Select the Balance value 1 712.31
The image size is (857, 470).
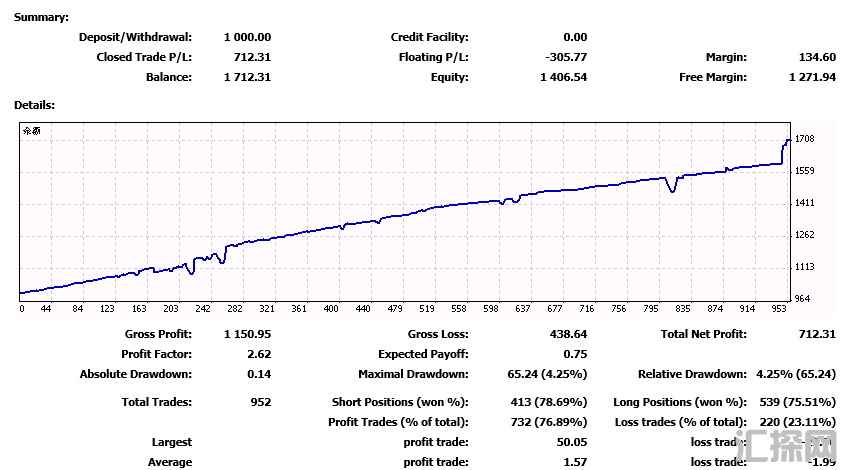click(x=247, y=77)
